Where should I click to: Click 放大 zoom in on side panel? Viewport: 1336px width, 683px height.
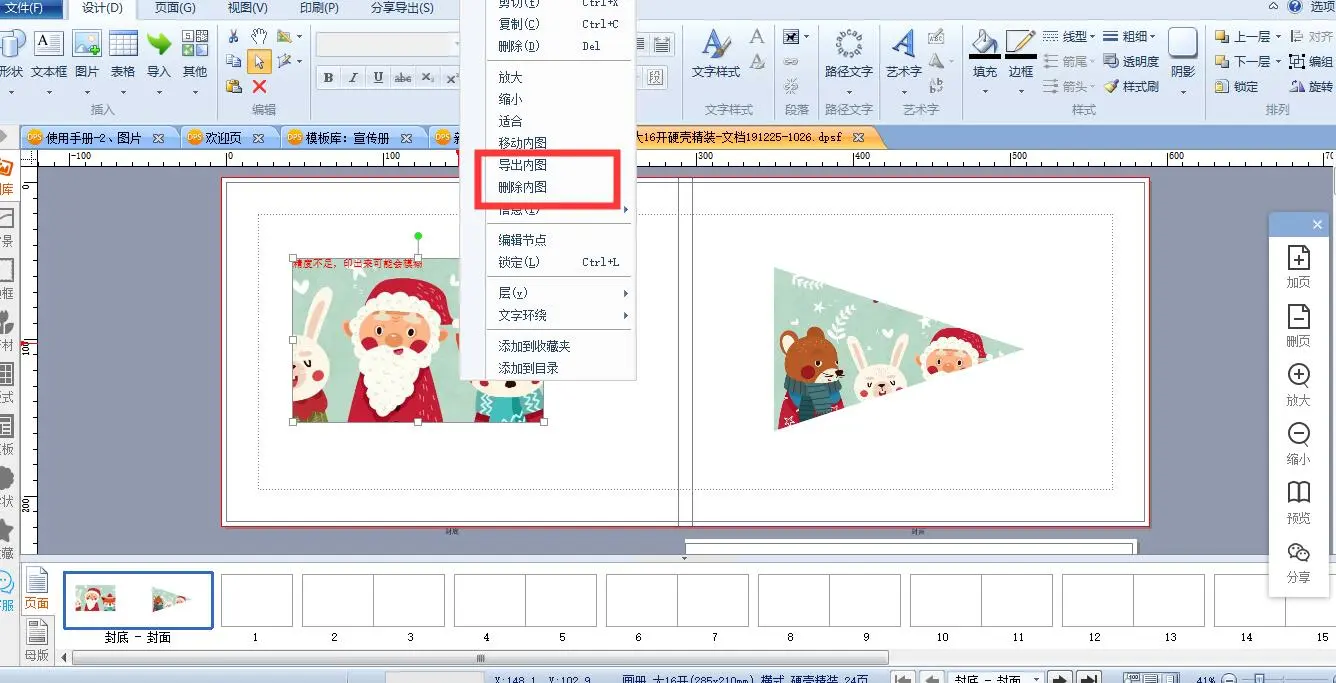(1298, 385)
